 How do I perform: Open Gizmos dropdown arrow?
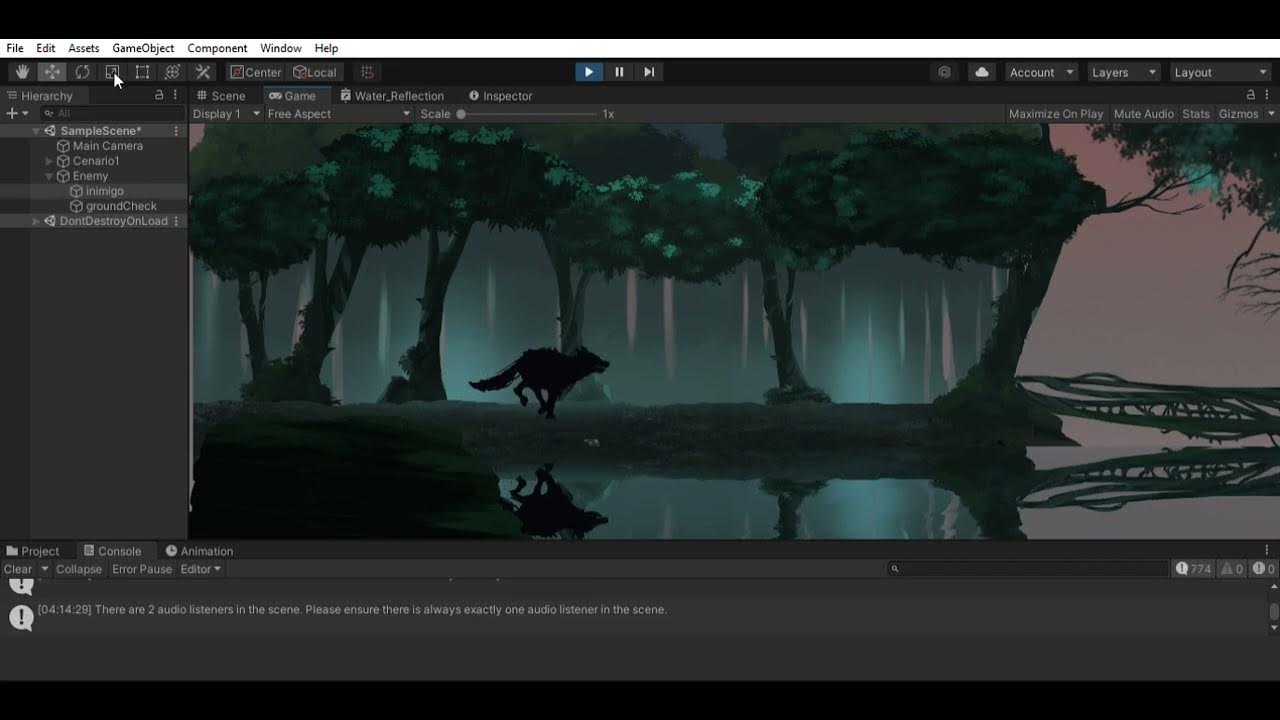1269,114
